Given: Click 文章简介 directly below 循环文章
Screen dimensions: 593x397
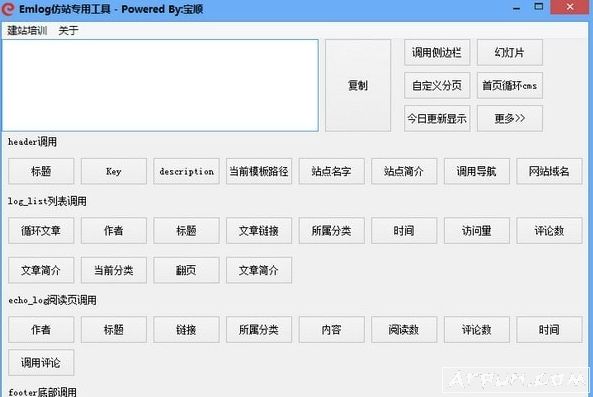Looking at the screenshot, I should click(x=41, y=270).
